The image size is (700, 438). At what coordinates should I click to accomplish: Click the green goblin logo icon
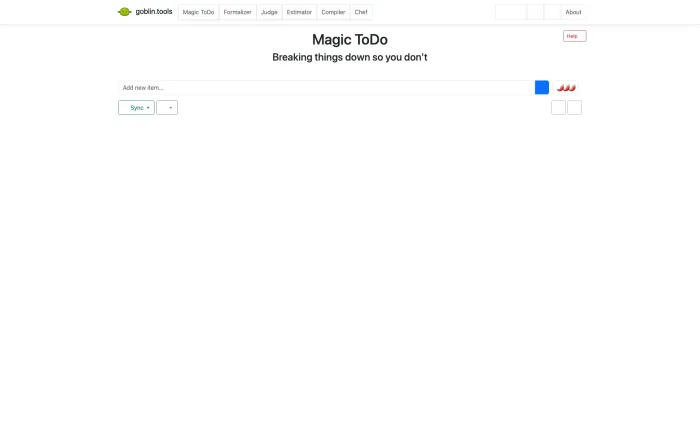pos(124,12)
